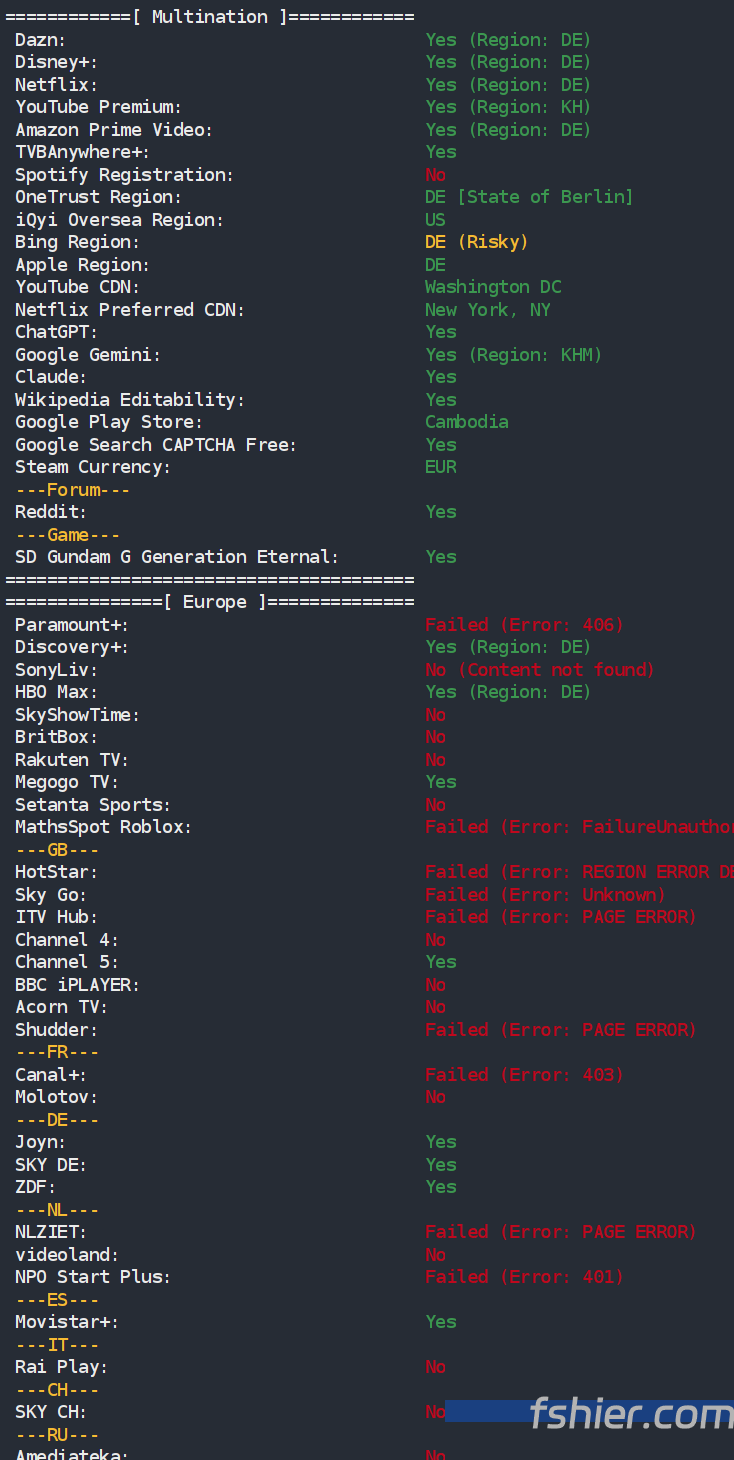This screenshot has width=734, height=1460.
Task: Click the Bing Region 'DE (Risky)' value
Action: 476,242
